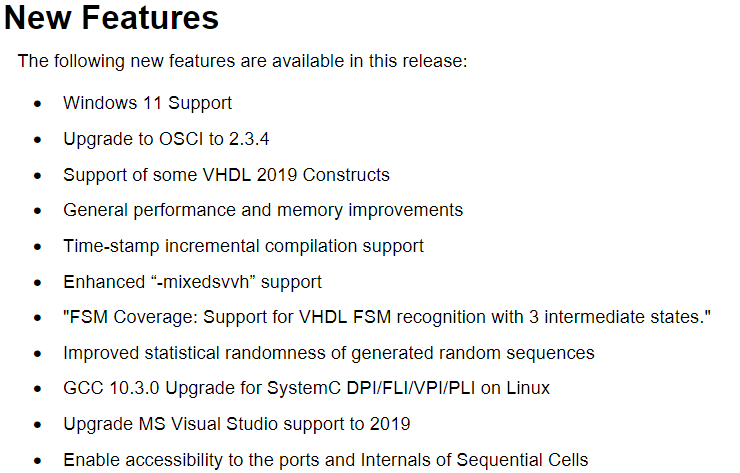Click Upgrade to OSCI to 2.3.4 text
Screen dimensions: 740x473
point(166,139)
